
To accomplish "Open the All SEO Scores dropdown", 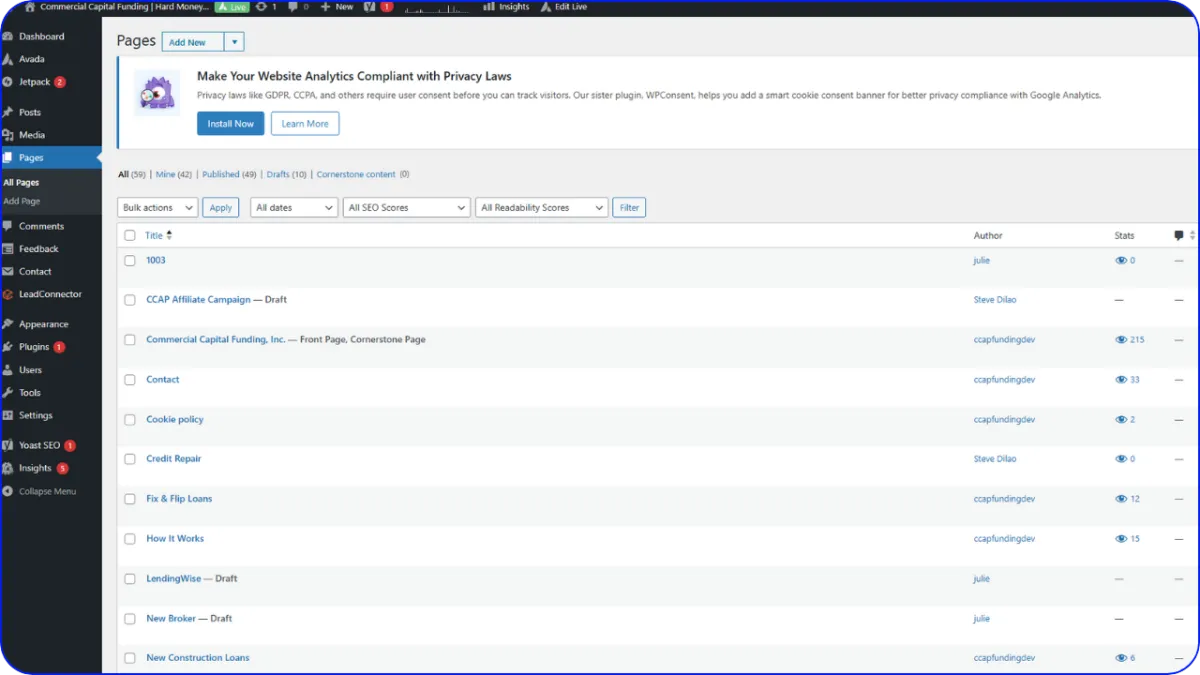I will point(406,208).
